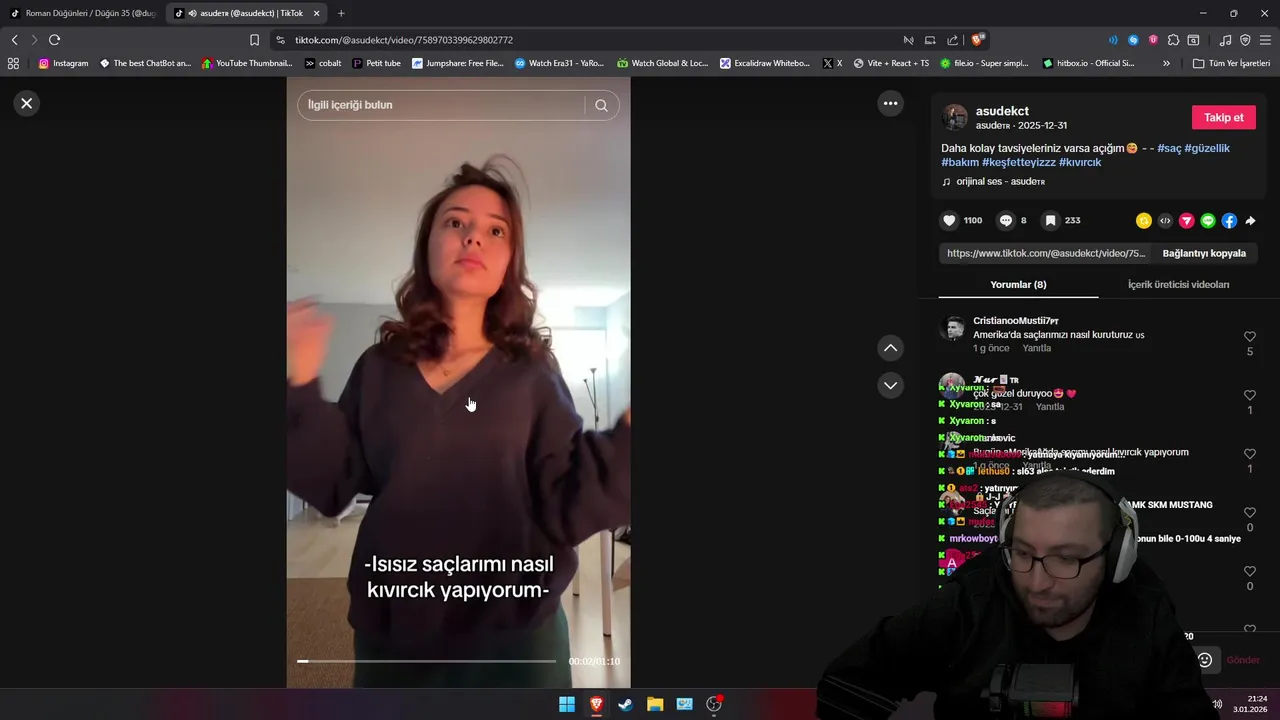The image size is (1280, 720).
Task: Click the video progress bar
Action: coord(427,661)
